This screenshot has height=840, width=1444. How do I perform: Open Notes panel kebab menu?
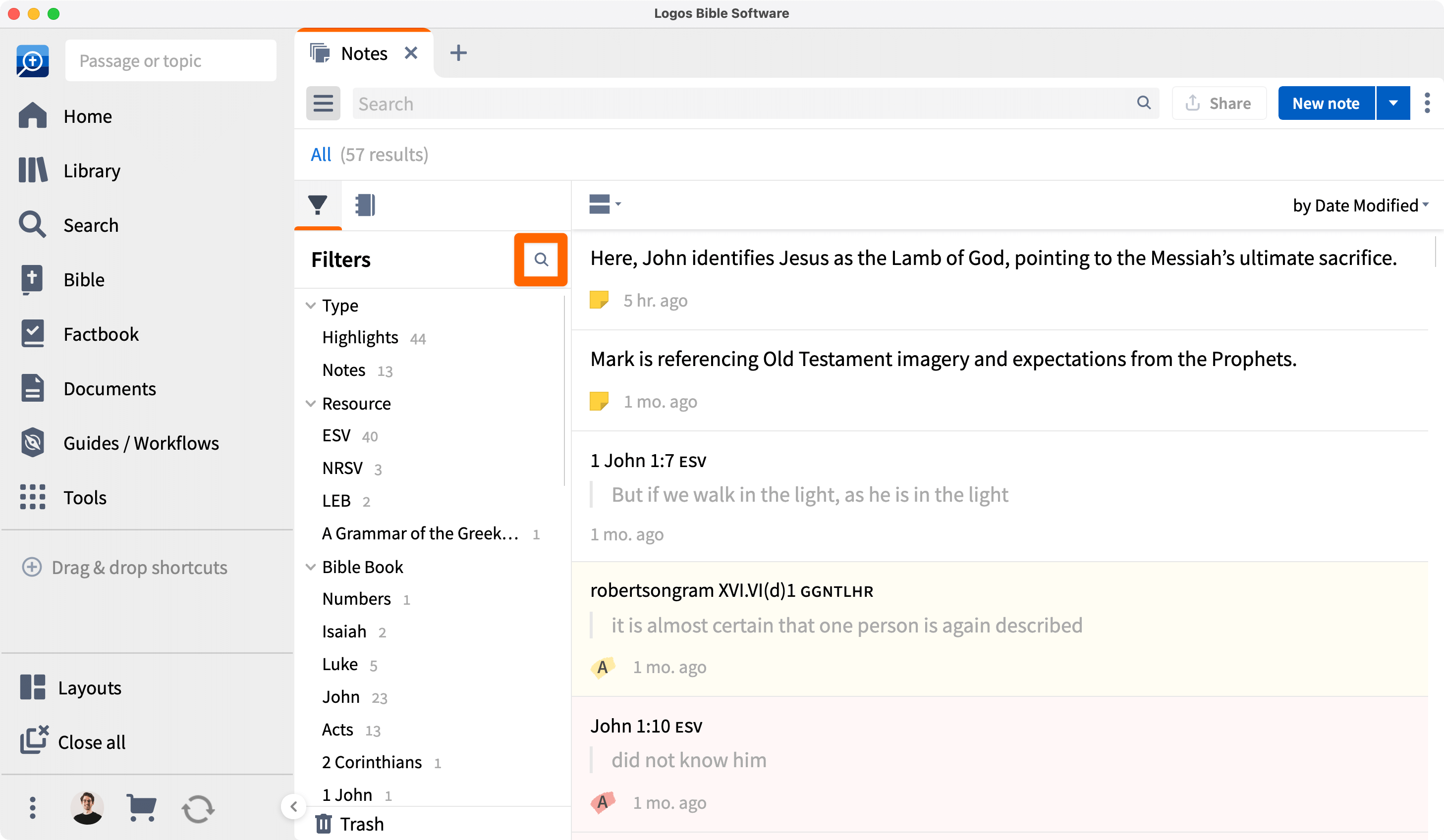coord(1427,104)
